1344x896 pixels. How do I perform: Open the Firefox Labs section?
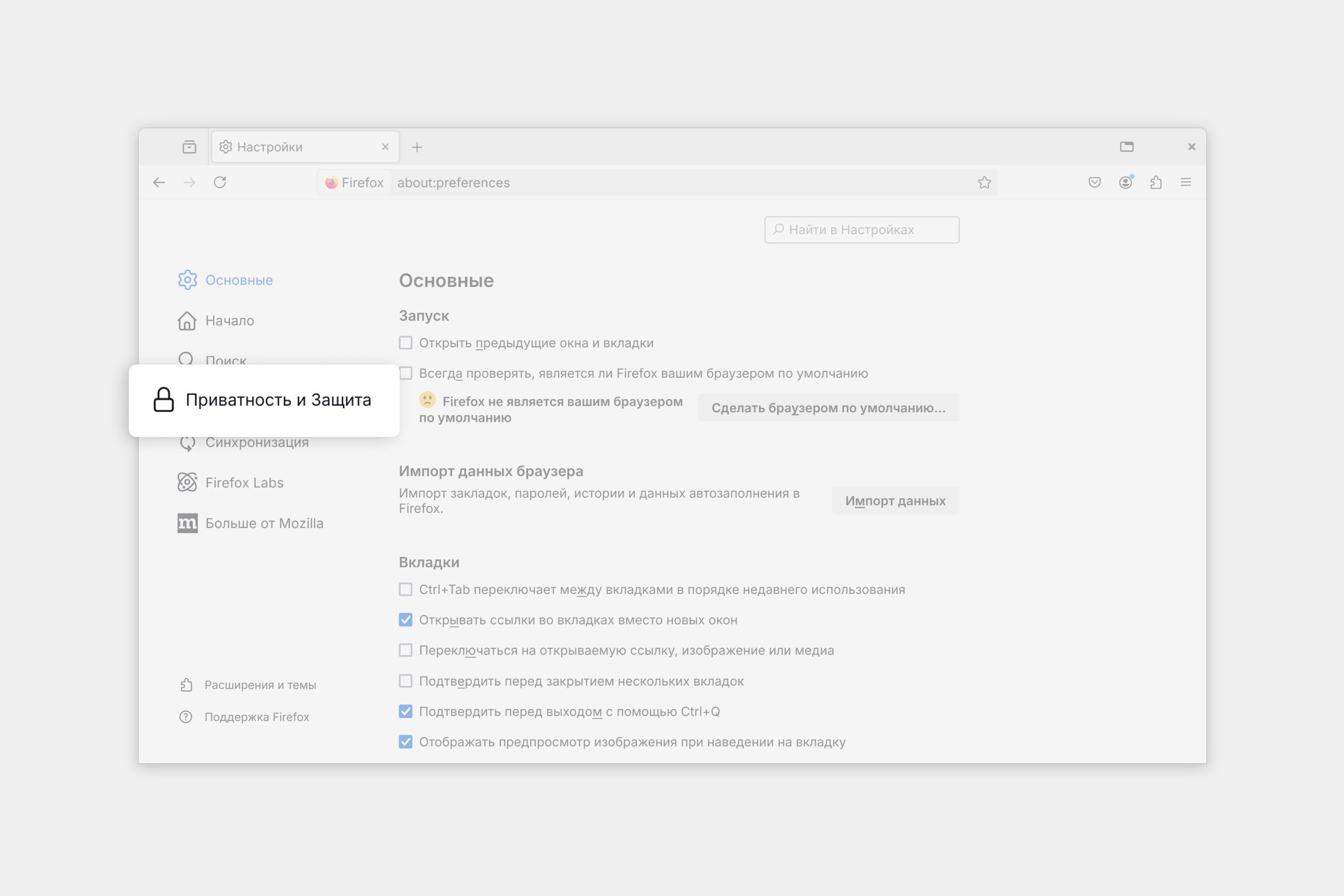244,483
